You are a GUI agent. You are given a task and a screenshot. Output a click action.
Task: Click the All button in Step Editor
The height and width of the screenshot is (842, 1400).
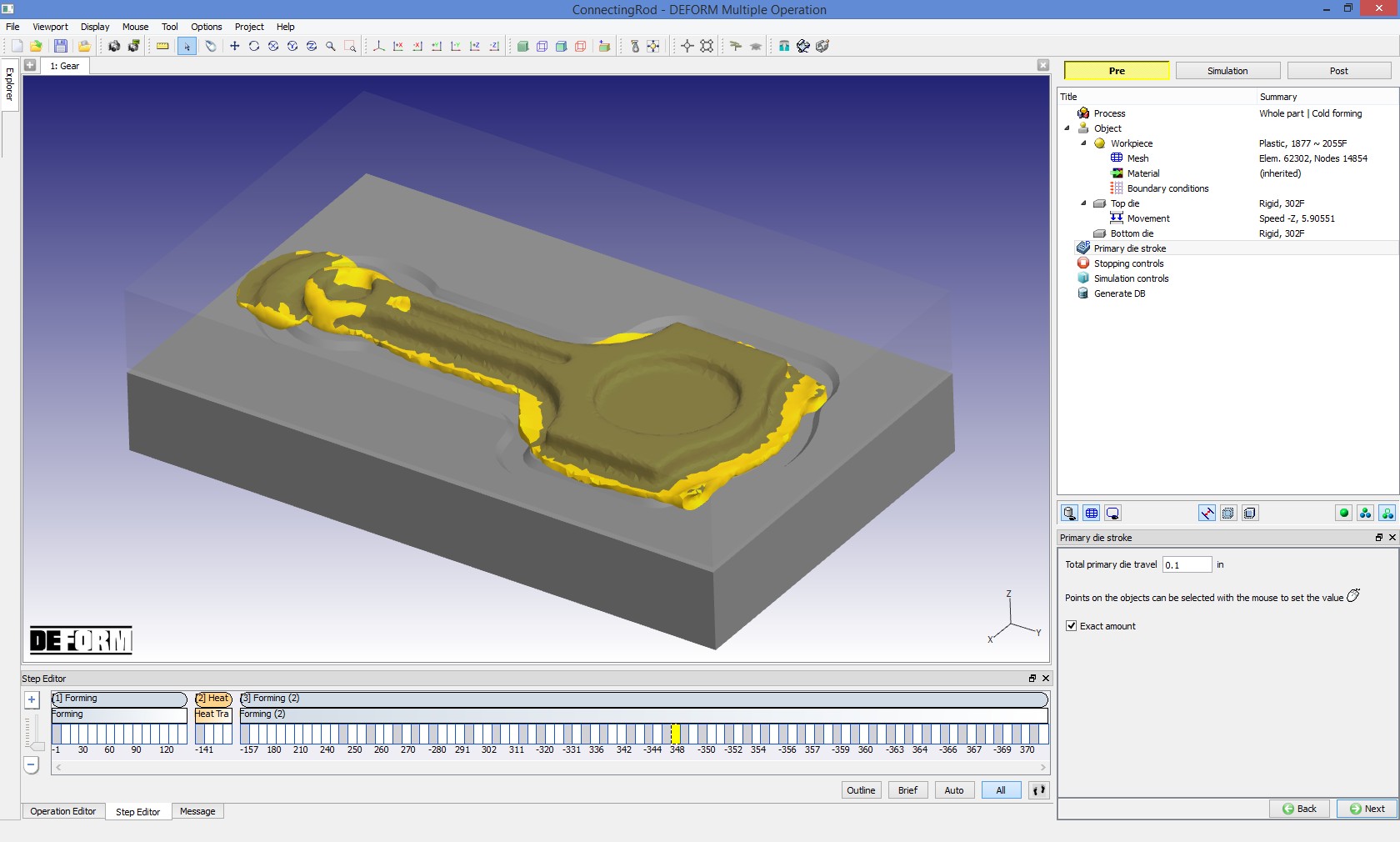click(1001, 789)
